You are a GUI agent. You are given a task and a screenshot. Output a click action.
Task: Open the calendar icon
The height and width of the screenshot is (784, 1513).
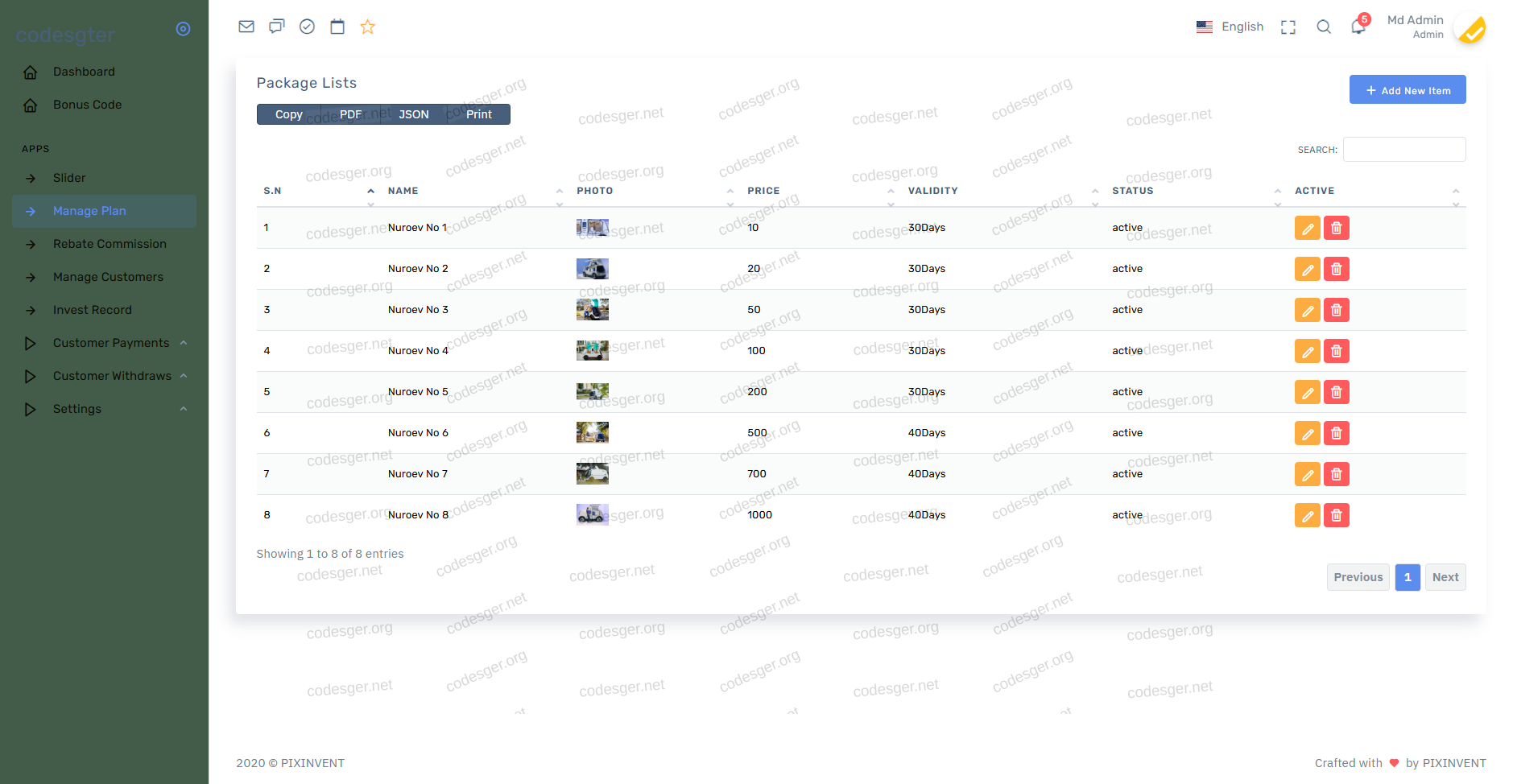[337, 27]
